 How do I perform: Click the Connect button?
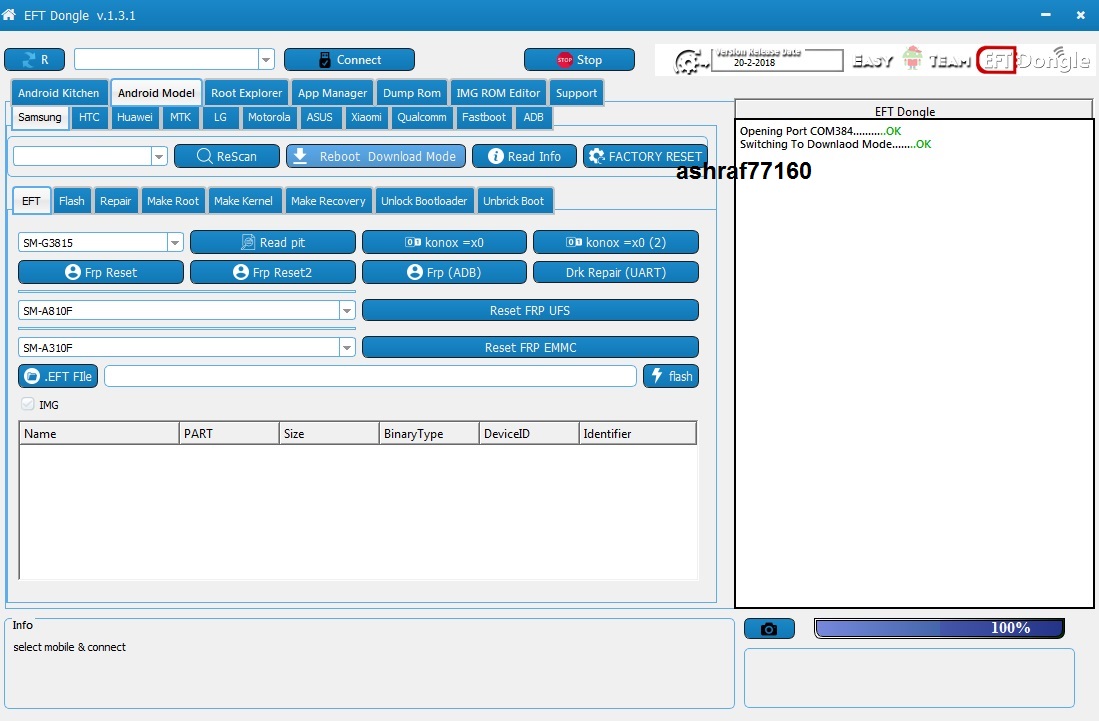click(x=349, y=60)
